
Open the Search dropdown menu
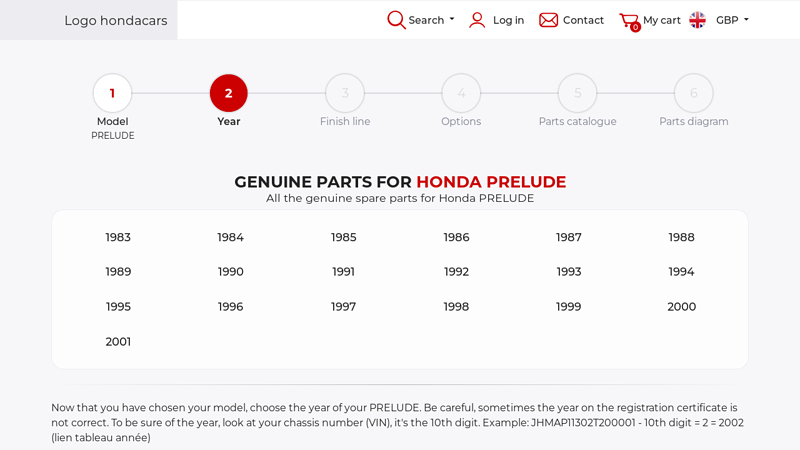point(431,20)
